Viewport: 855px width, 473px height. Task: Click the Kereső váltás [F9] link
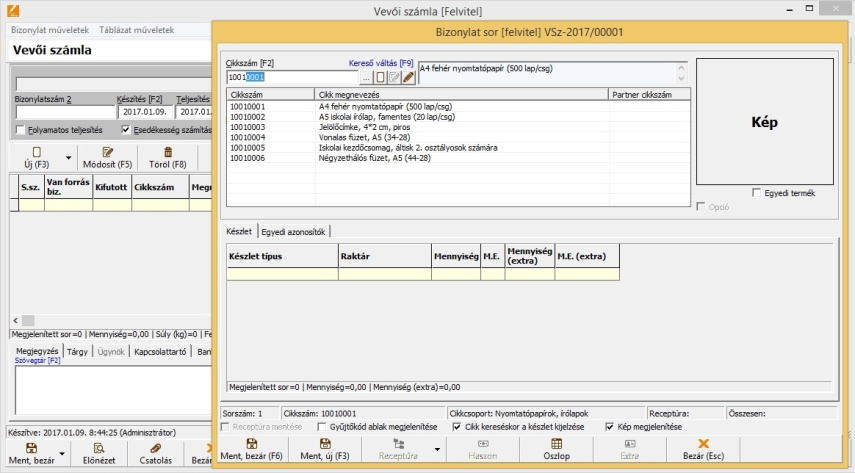(x=380, y=63)
